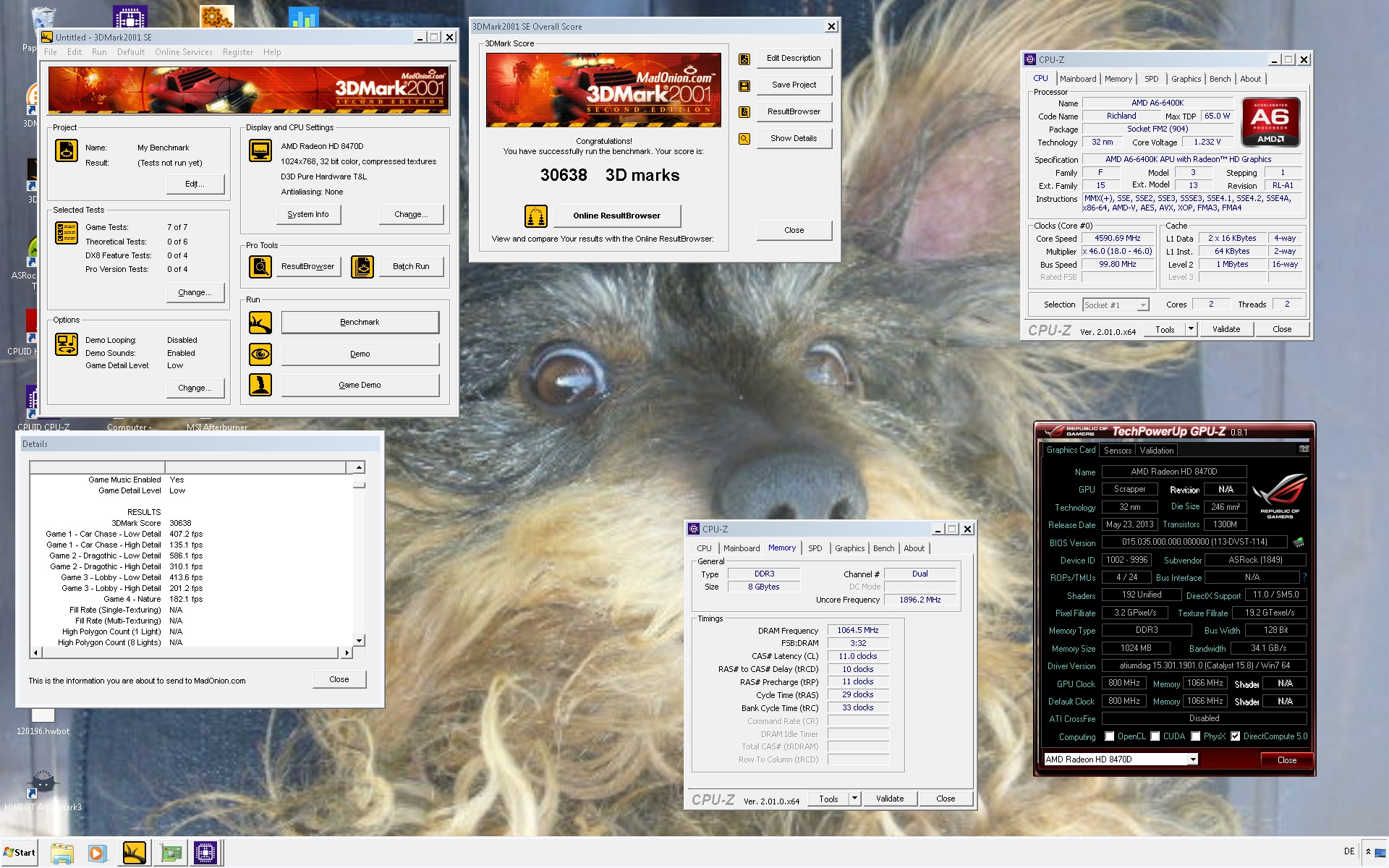Toggle the OpenCL checkbox in GPU-Z
The width and height of the screenshot is (1389, 868).
(1109, 736)
